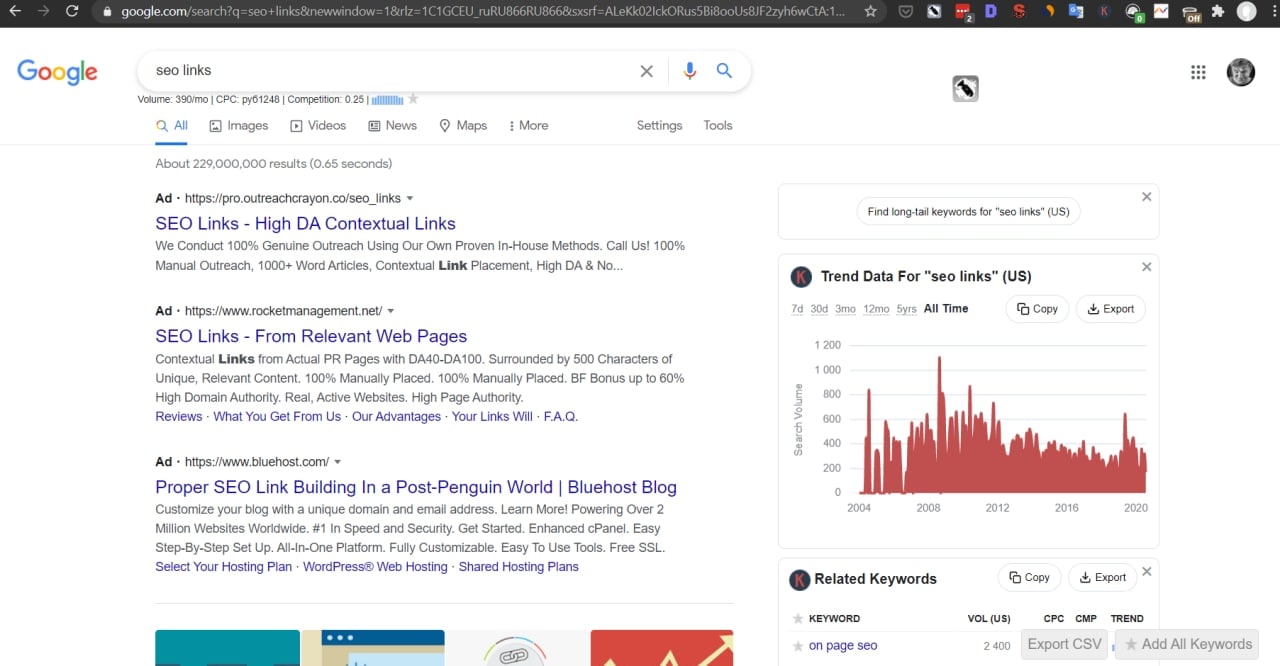Open the Google Translate extension
This screenshot has width=1280, height=666.
(1076, 12)
